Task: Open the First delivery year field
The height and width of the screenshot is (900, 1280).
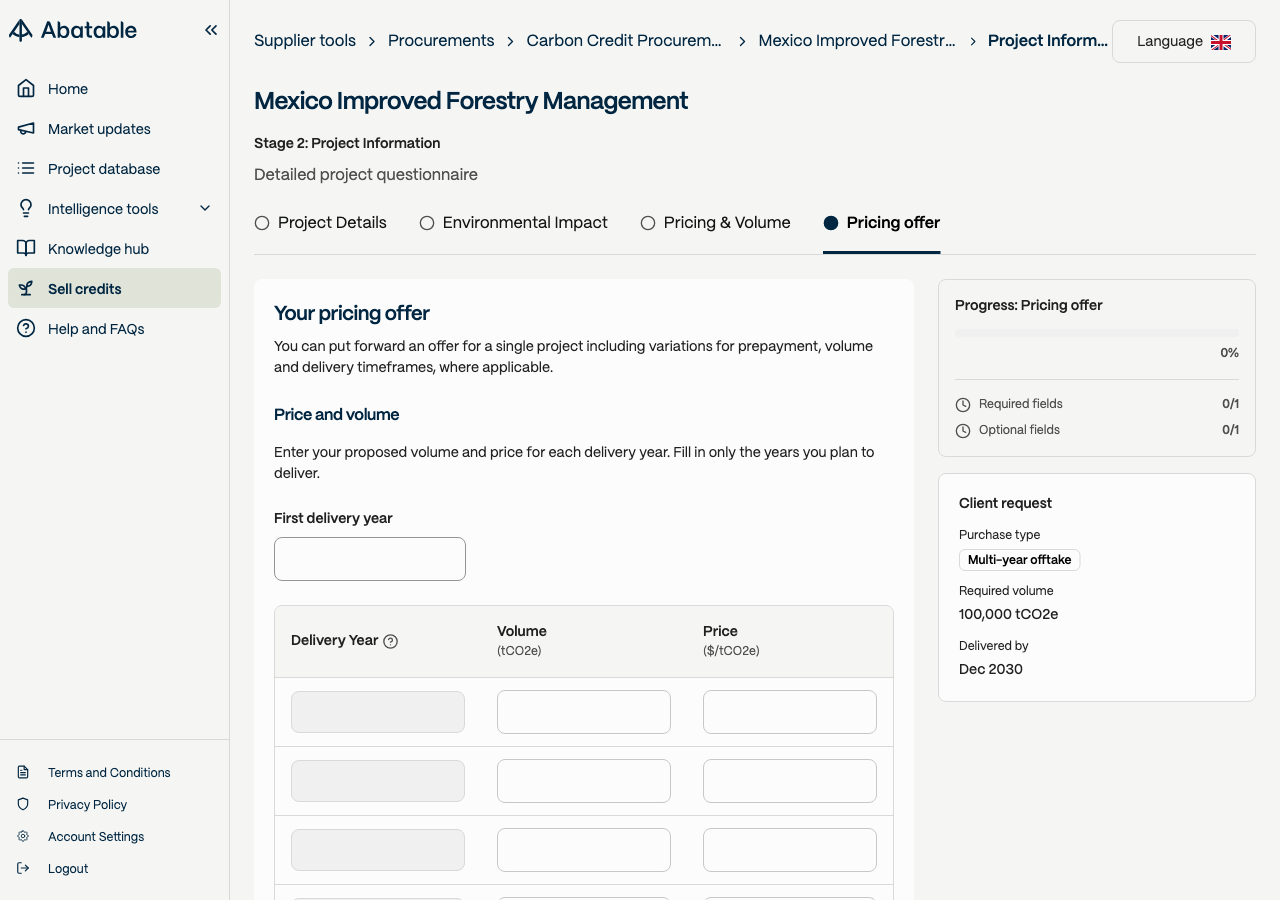Action: point(370,559)
